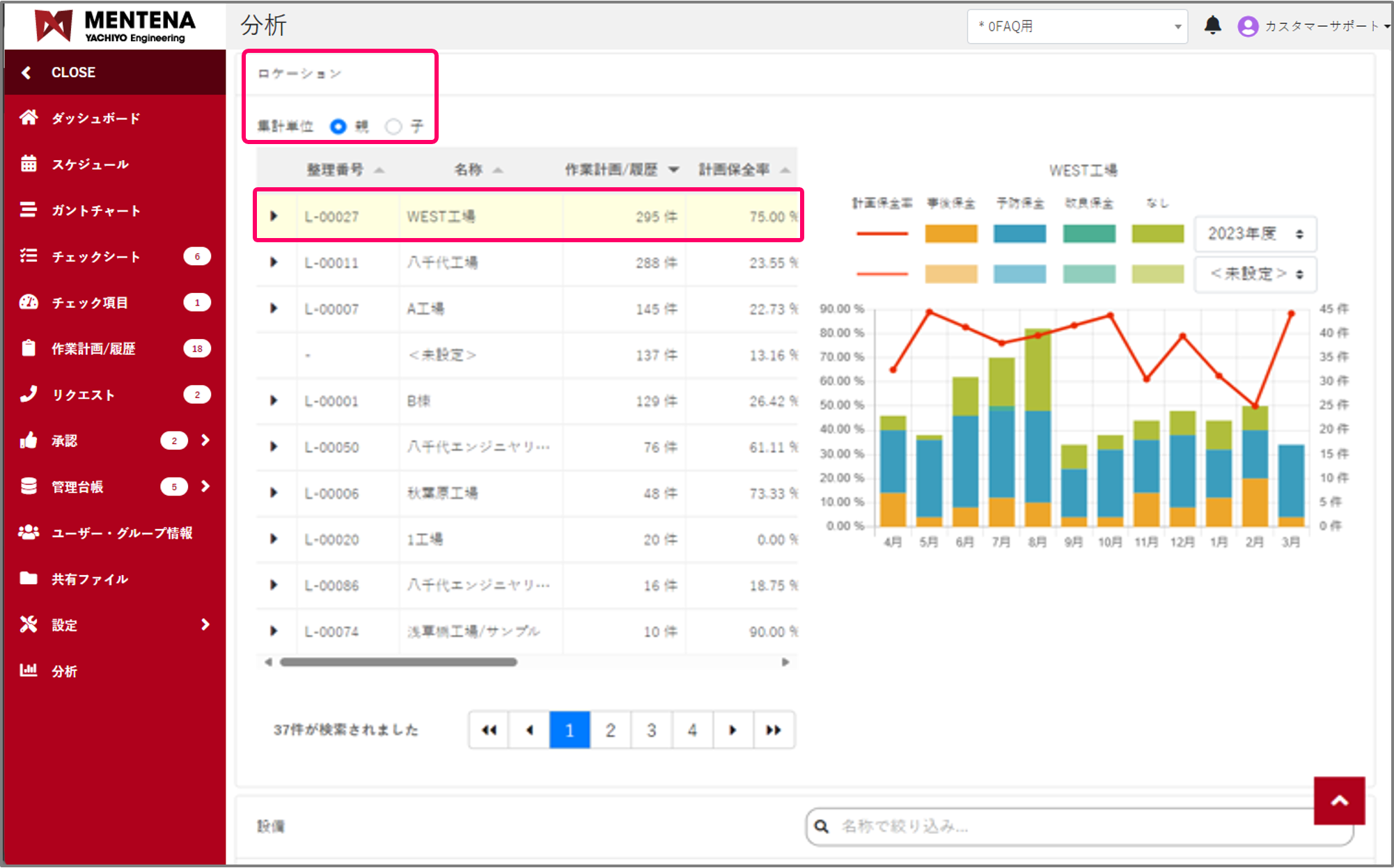Image resolution: width=1394 pixels, height=868 pixels.
Task: Jump to the last results page
Action: click(x=774, y=730)
